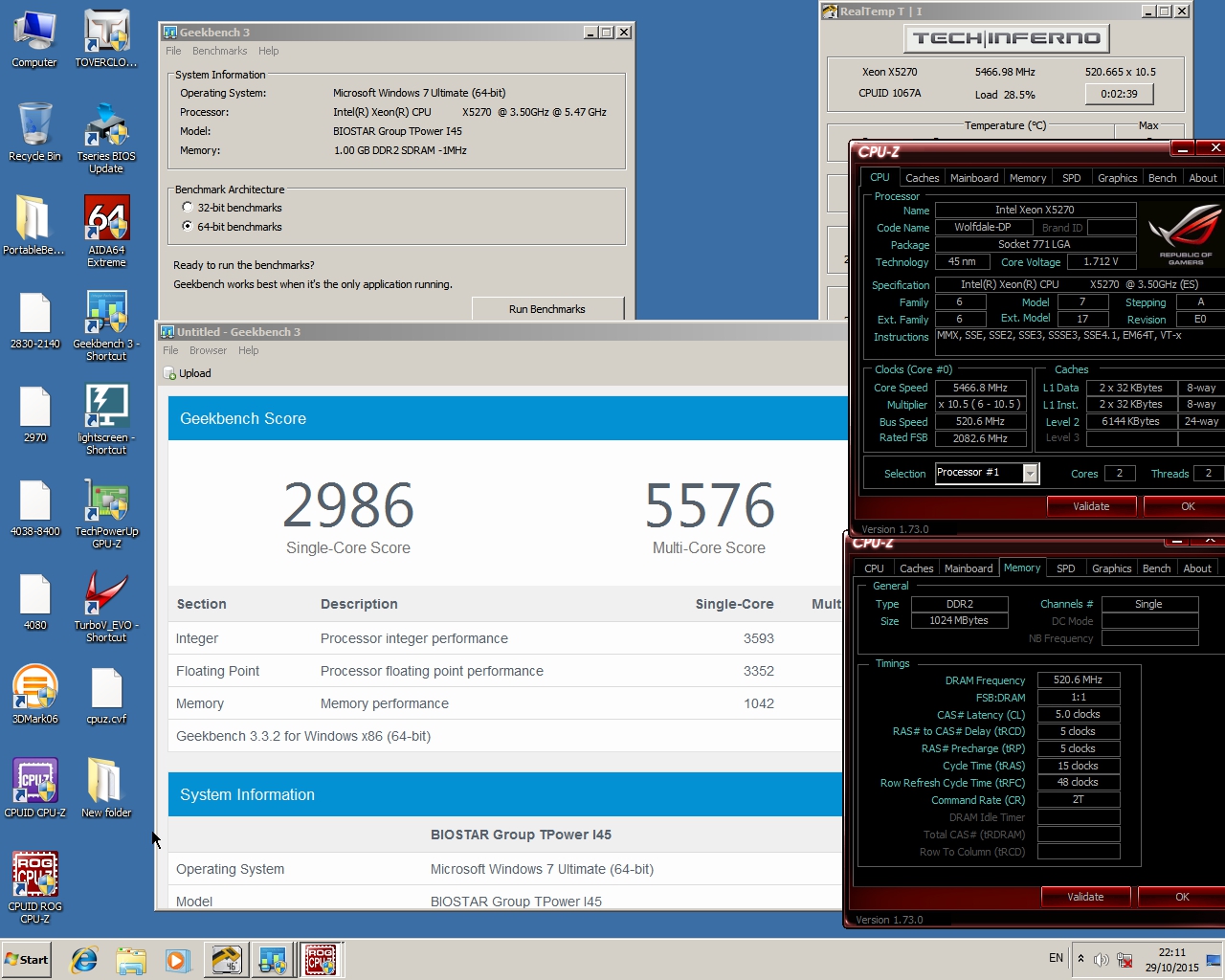Click Validate in the upper CPU-Z window
The width and height of the screenshot is (1225, 980).
click(1091, 506)
